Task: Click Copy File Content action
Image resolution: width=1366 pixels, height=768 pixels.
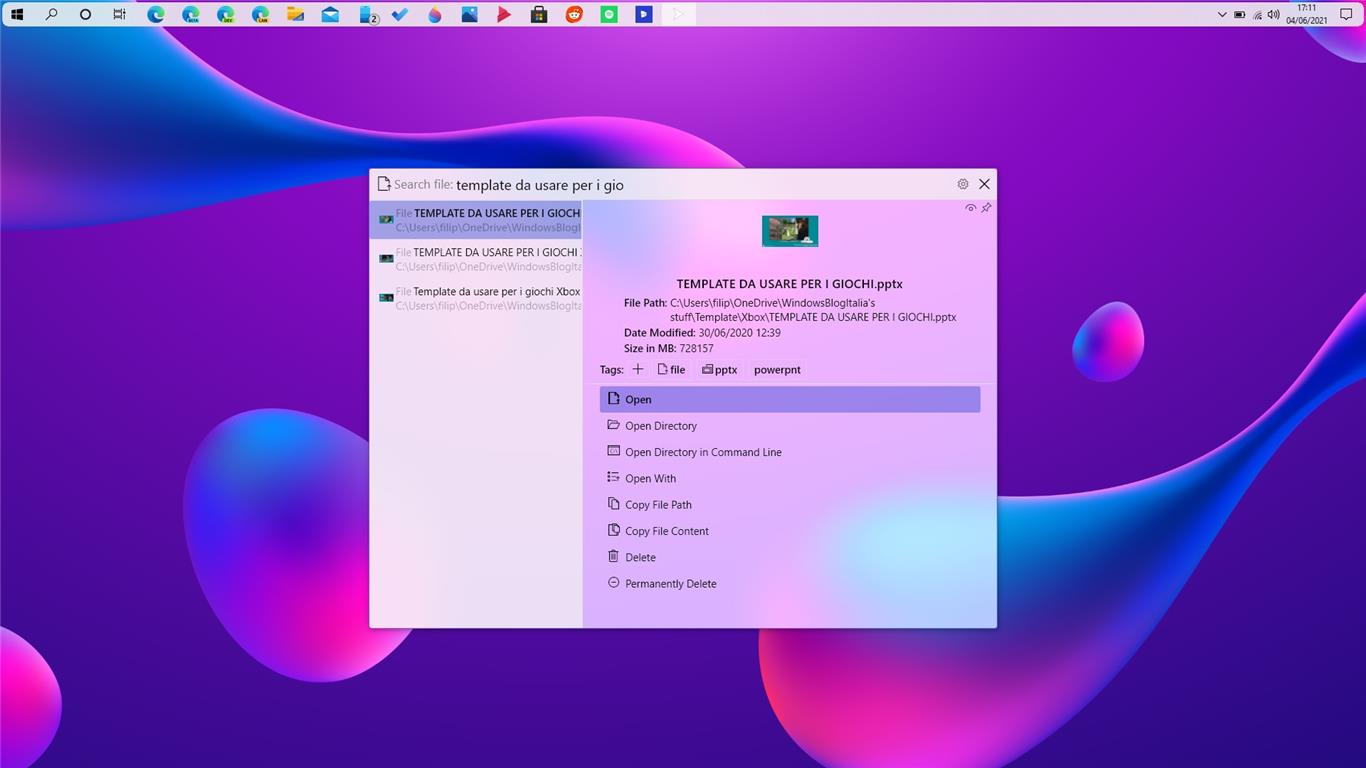Action: pyautogui.click(x=666, y=531)
